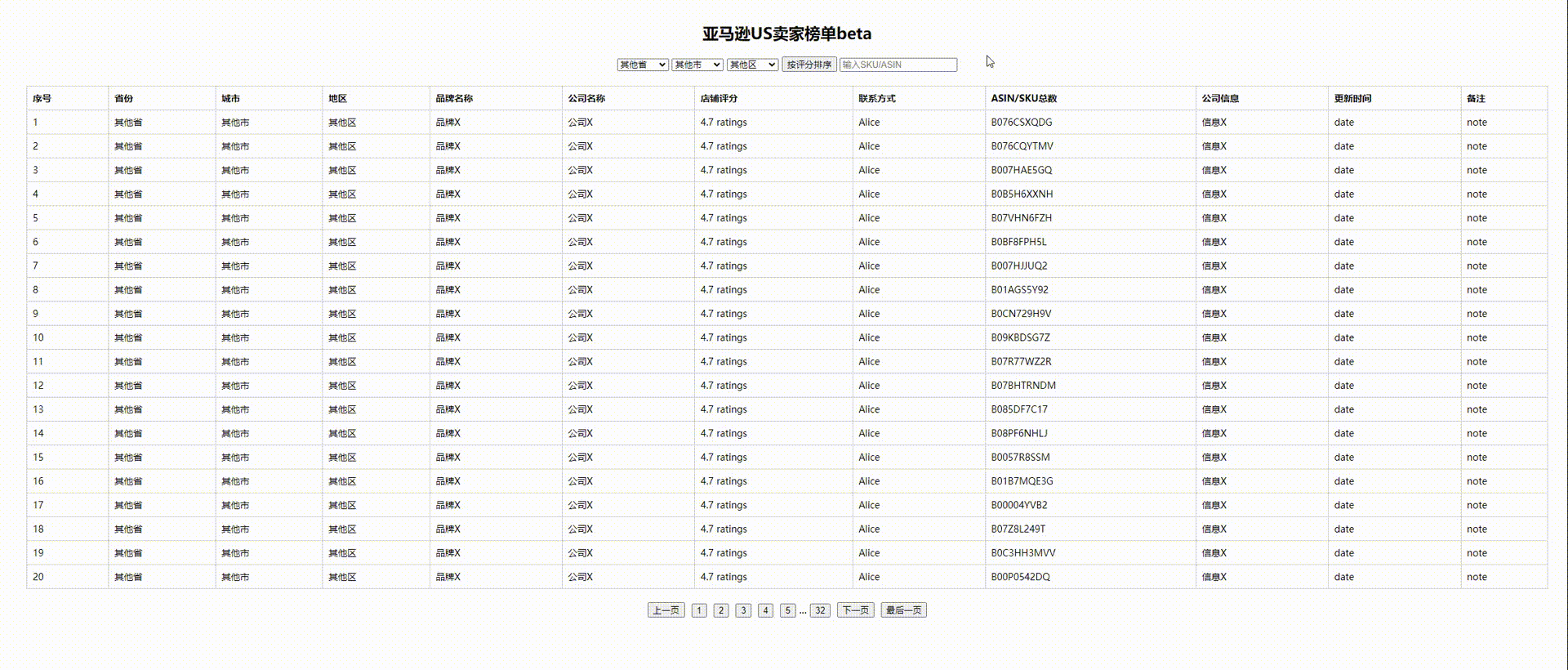The width and height of the screenshot is (1568, 670).
Task: Open the 其他省 province dropdown
Action: pyautogui.click(x=642, y=65)
